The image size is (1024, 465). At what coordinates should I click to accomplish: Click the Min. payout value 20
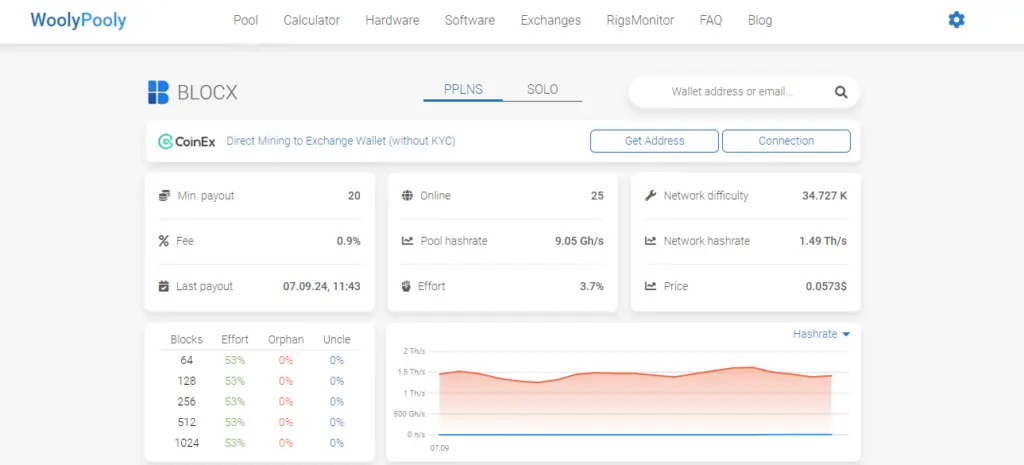point(354,195)
